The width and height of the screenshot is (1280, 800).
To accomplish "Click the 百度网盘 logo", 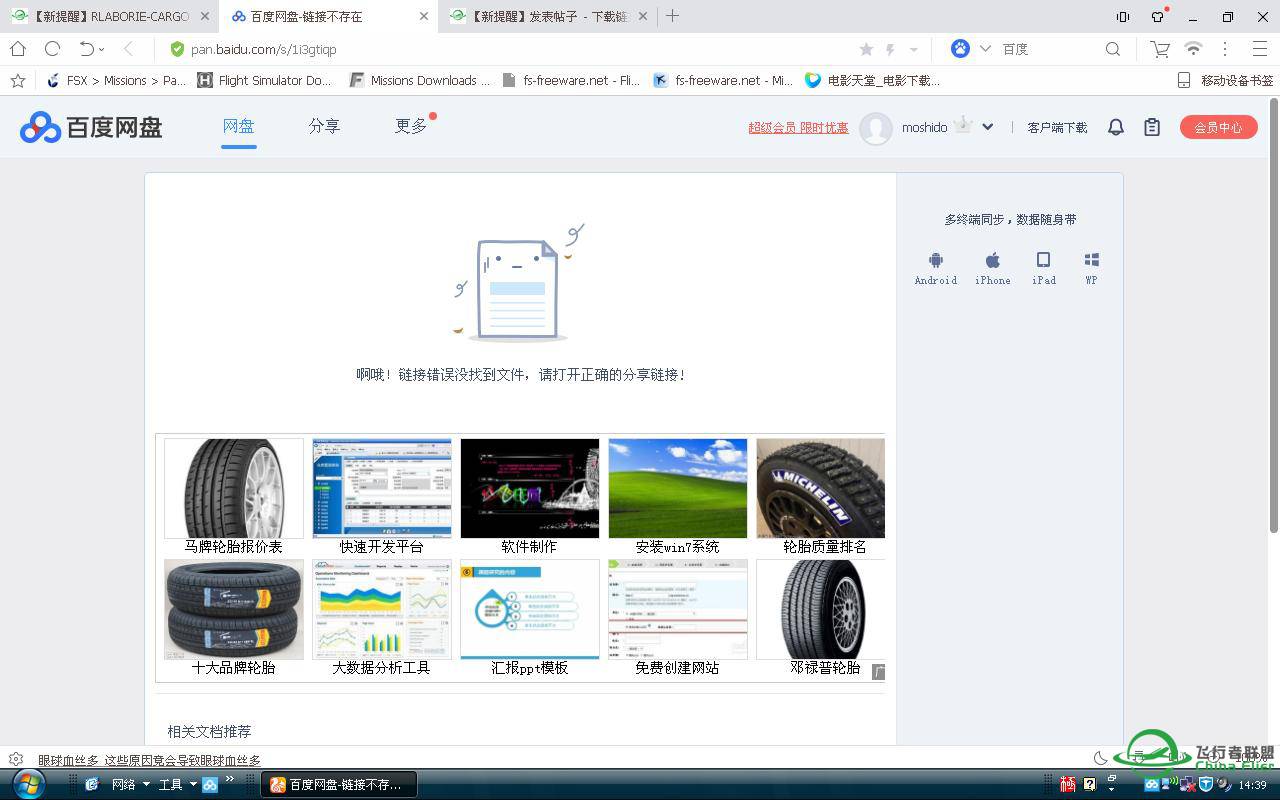I will click(x=91, y=127).
